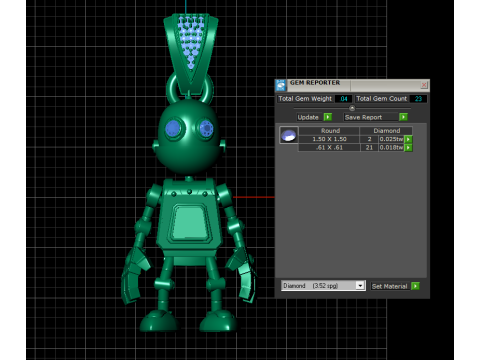This screenshot has width=480, height=360.
Task: Close the Gem Reporter panel
Action: click(424, 85)
